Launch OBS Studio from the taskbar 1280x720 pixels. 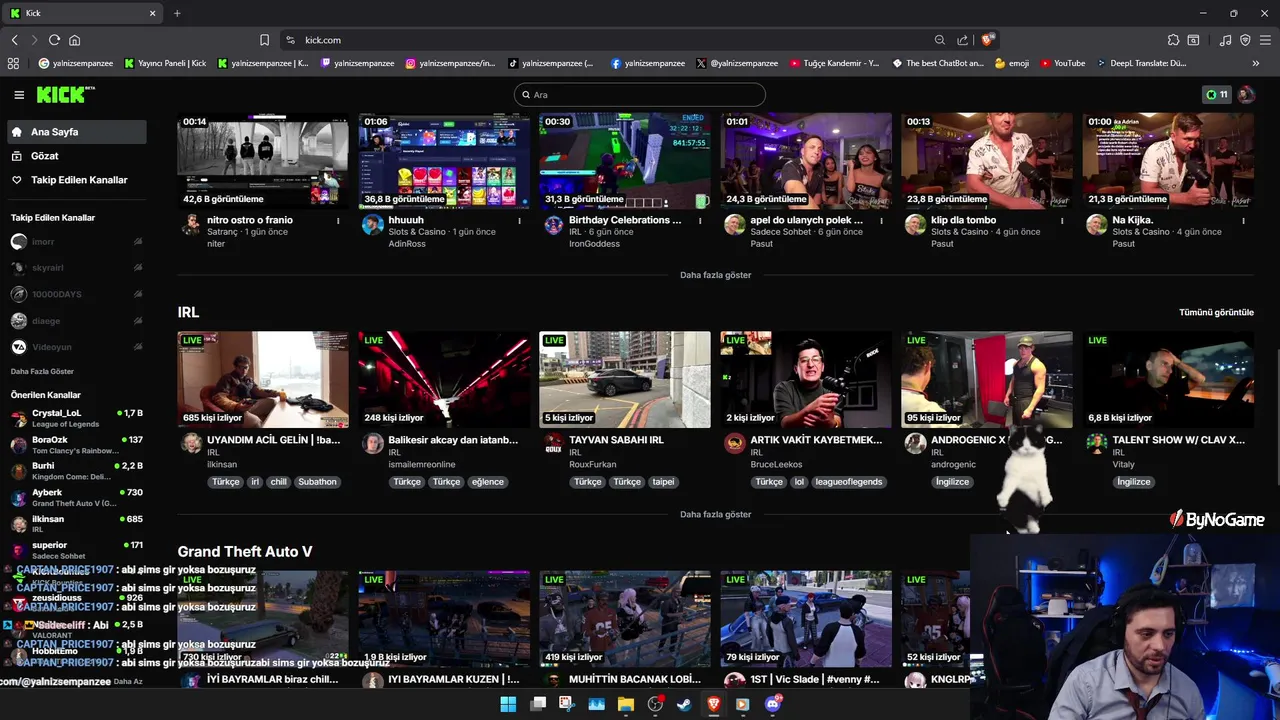pyautogui.click(x=655, y=704)
